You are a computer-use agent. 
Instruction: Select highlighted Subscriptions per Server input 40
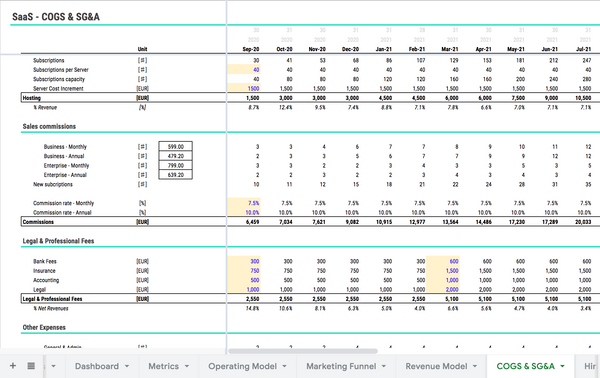point(244,69)
